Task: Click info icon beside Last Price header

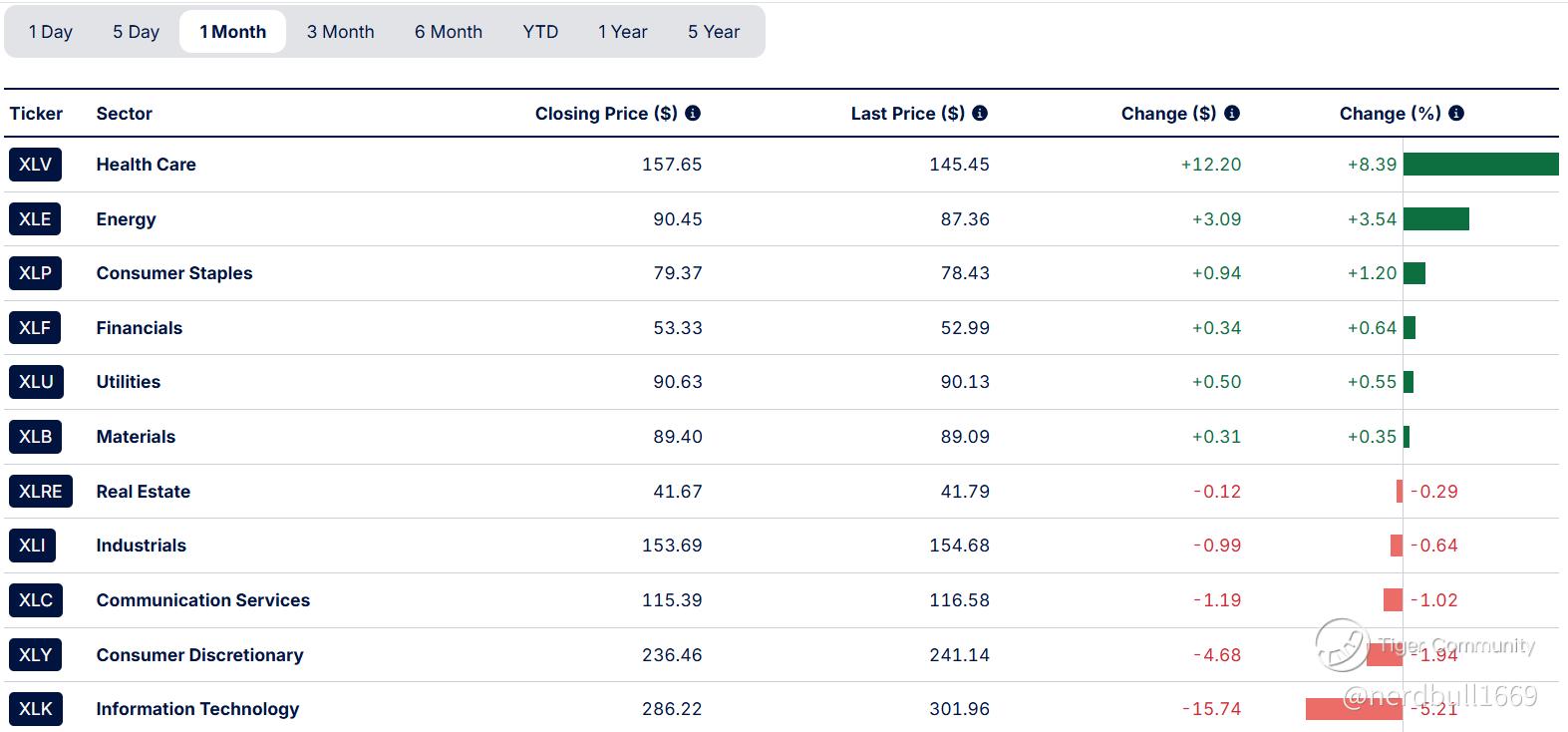Action: [x=980, y=114]
